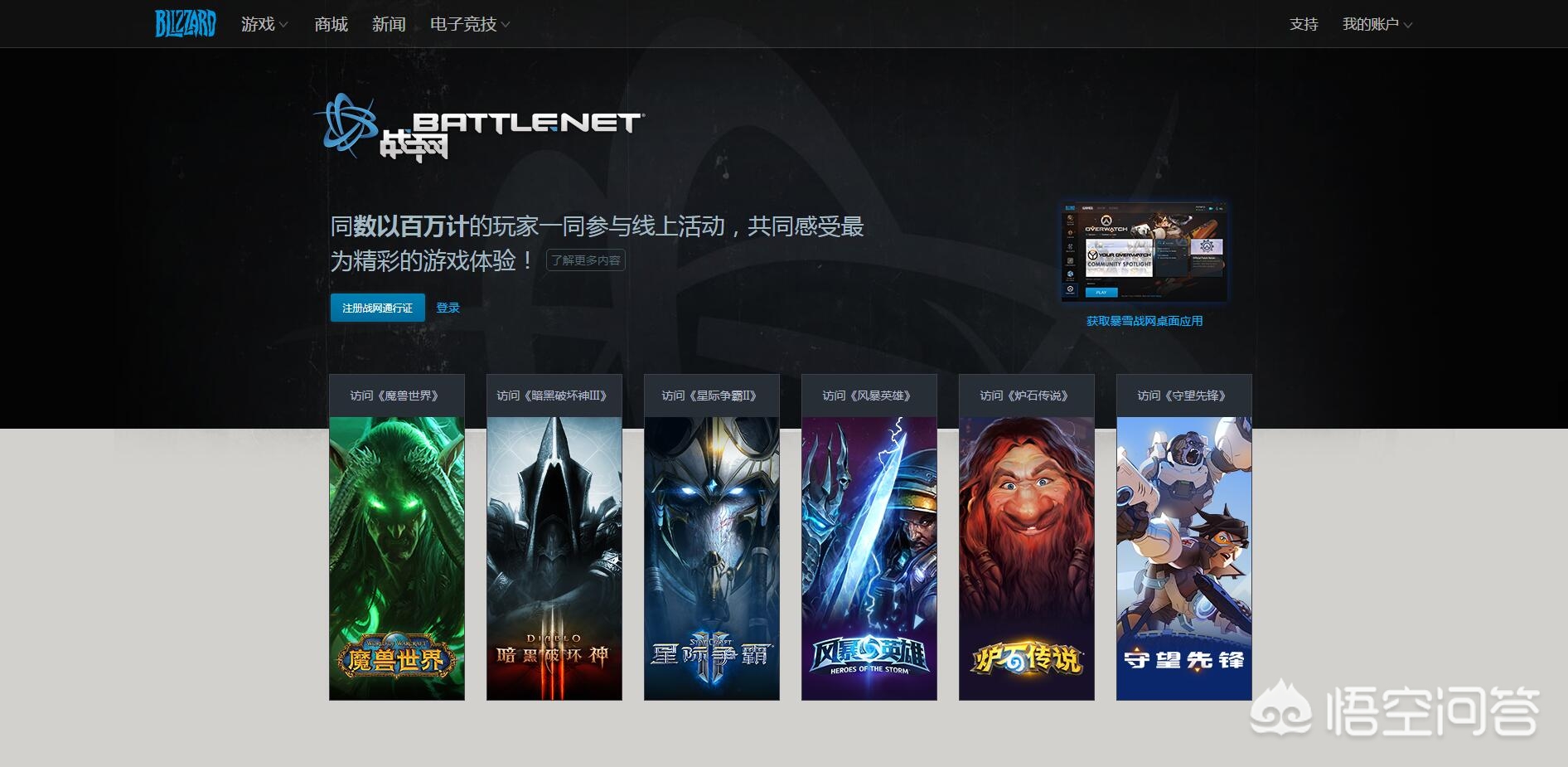Open the 我的账户 account dropdown

(1377, 24)
